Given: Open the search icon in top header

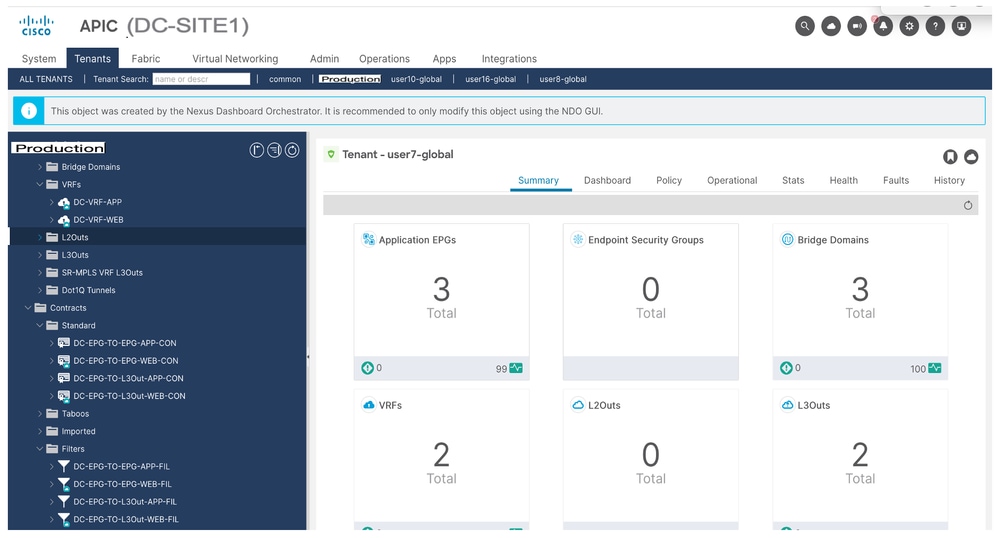Looking at the screenshot, I should [x=805, y=26].
